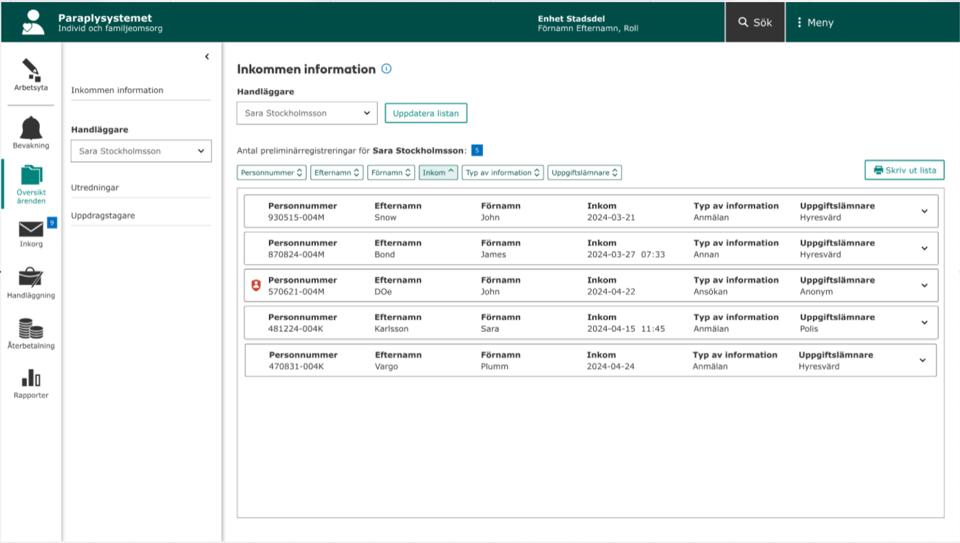960x543 pixels.
Task: Open Bevakning bell icon
Action: coord(31,128)
